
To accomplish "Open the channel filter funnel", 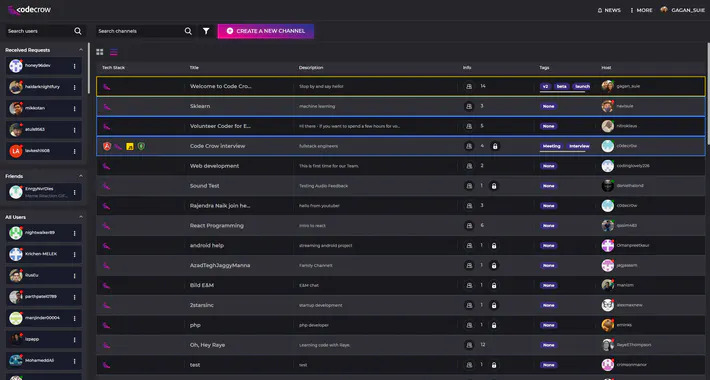I will pos(206,31).
